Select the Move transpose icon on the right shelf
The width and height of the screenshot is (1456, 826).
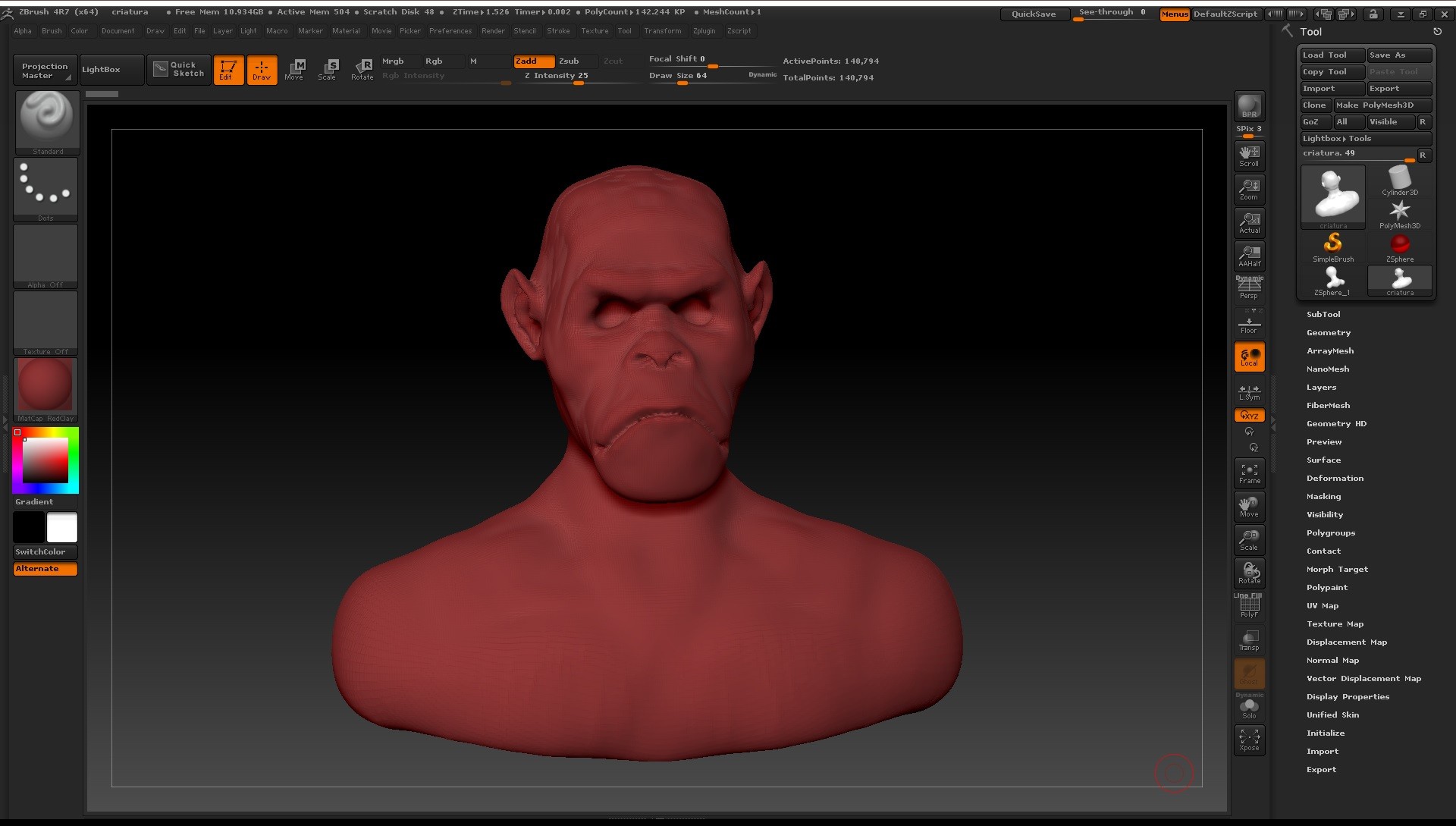pyautogui.click(x=1248, y=505)
